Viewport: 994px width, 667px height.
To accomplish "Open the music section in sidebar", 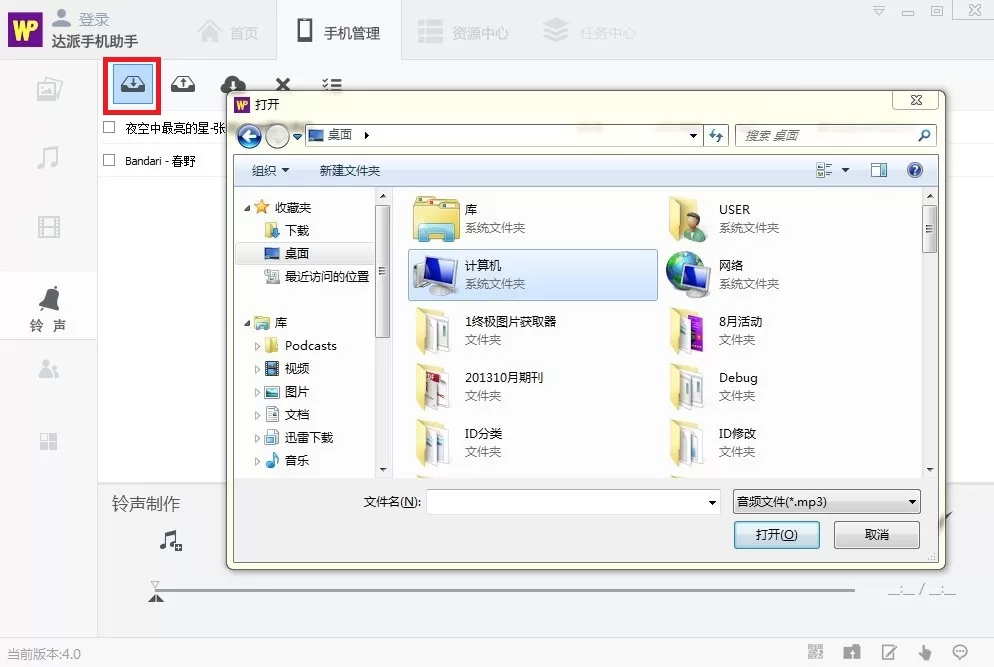I will click(48, 158).
